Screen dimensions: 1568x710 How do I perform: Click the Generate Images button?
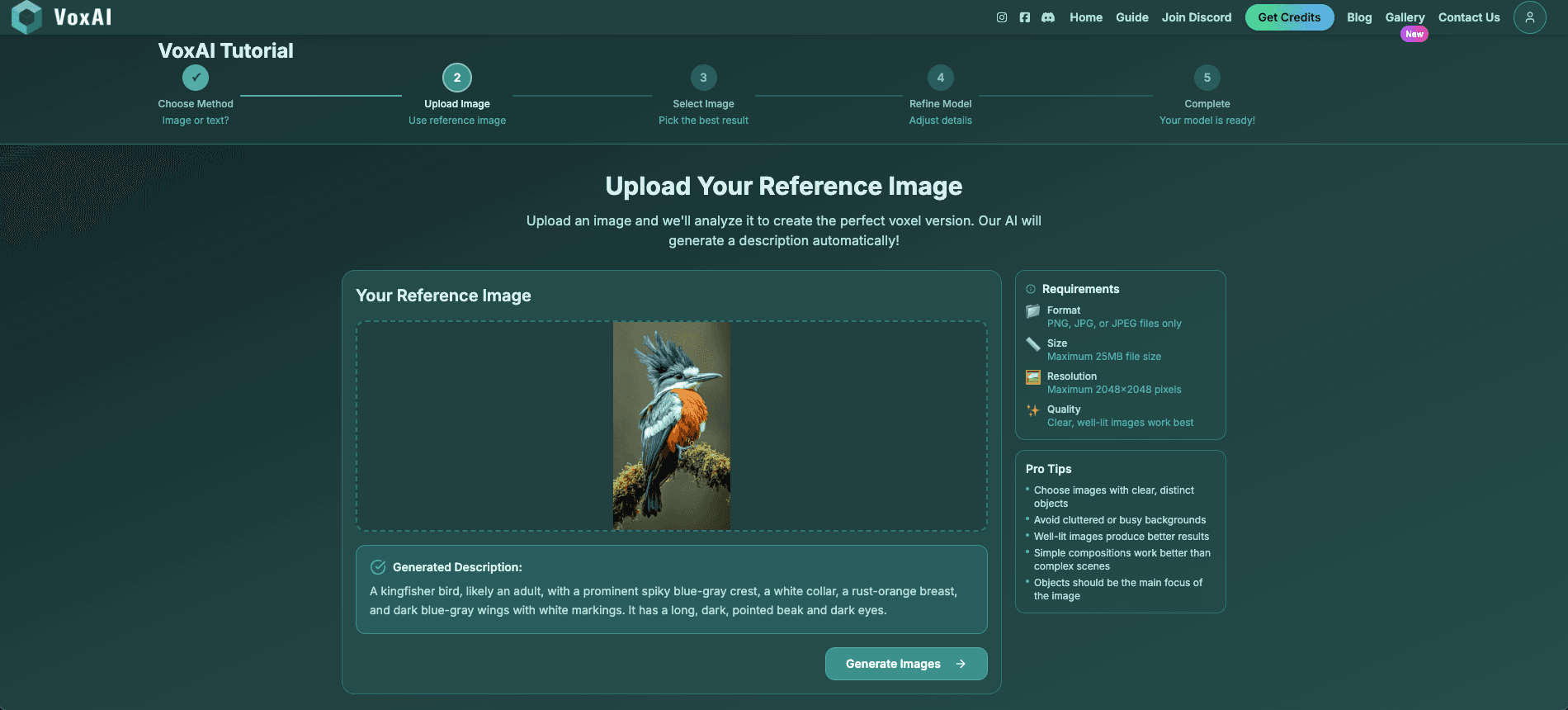coord(906,664)
